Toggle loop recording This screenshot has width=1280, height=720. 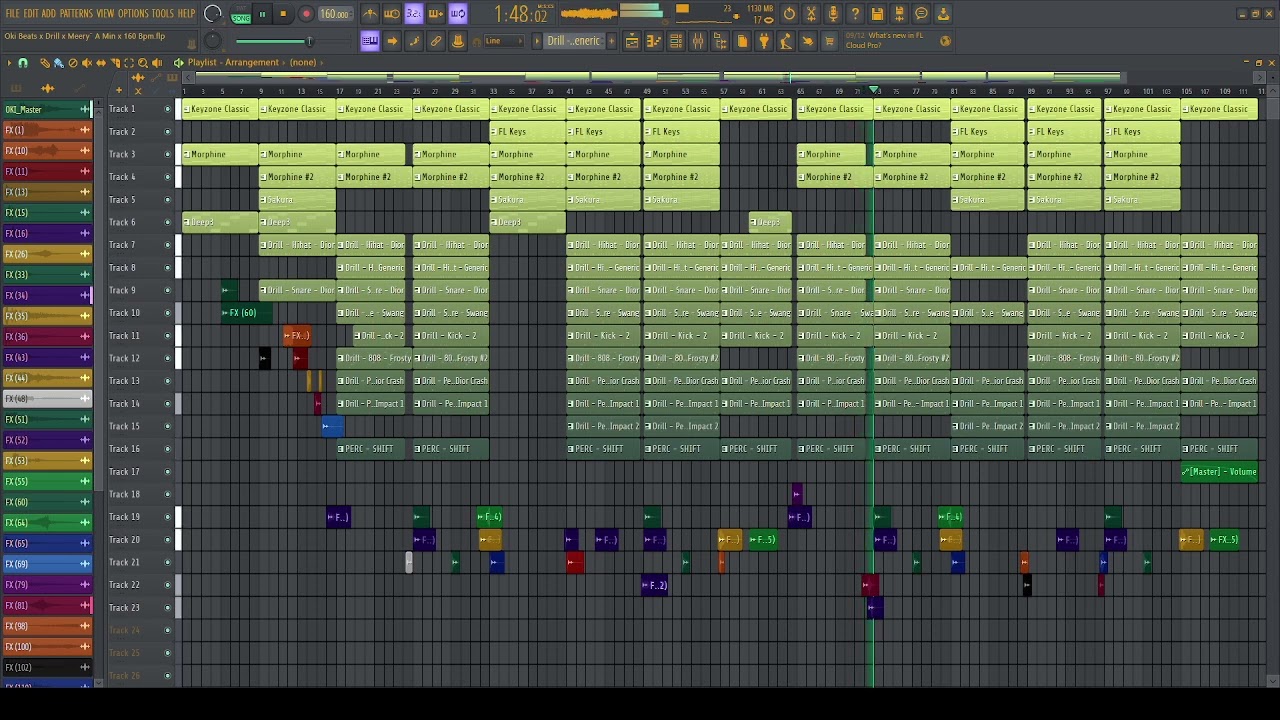click(x=458, y=14)
